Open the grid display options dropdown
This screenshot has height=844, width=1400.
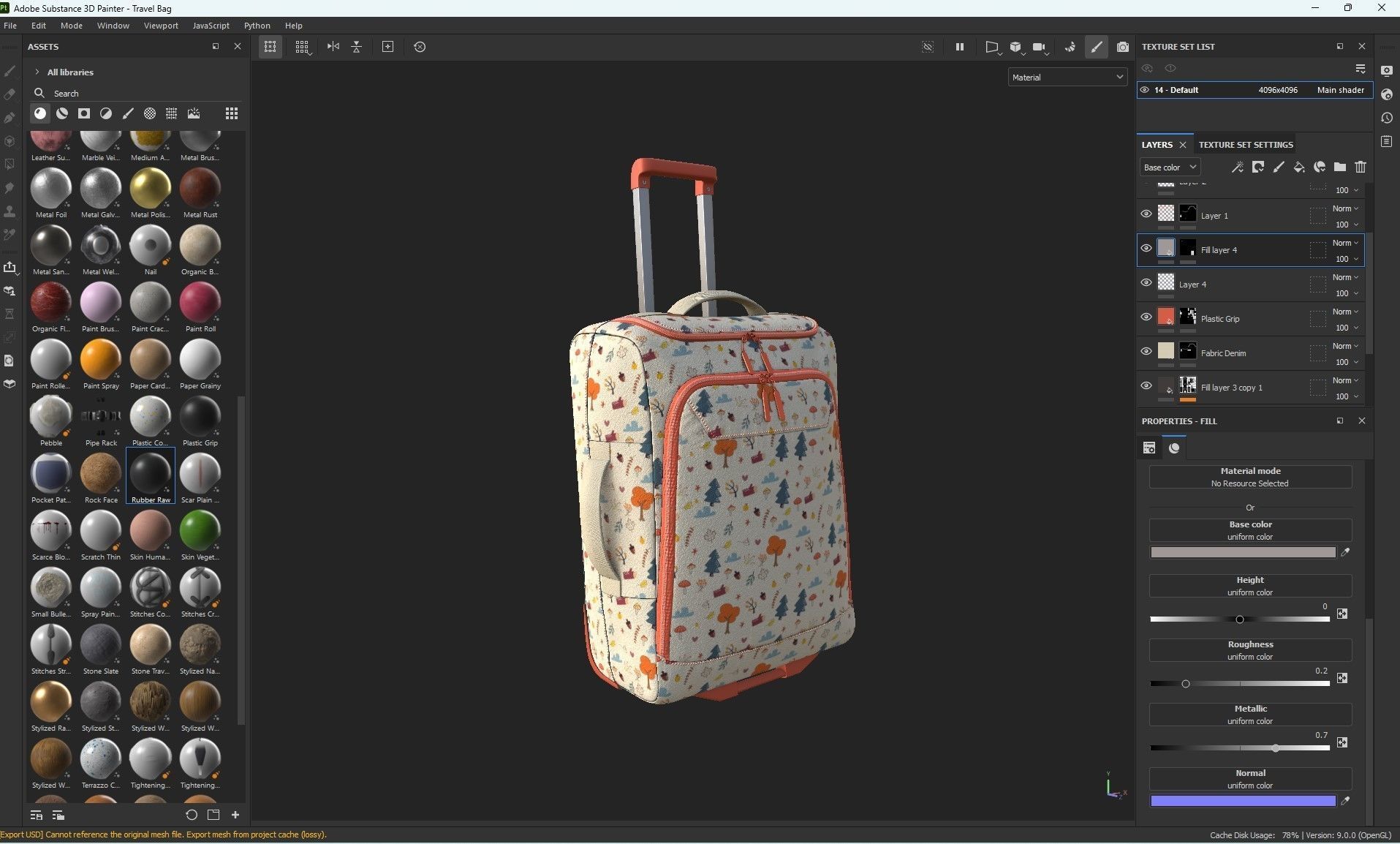pos(302,47)
